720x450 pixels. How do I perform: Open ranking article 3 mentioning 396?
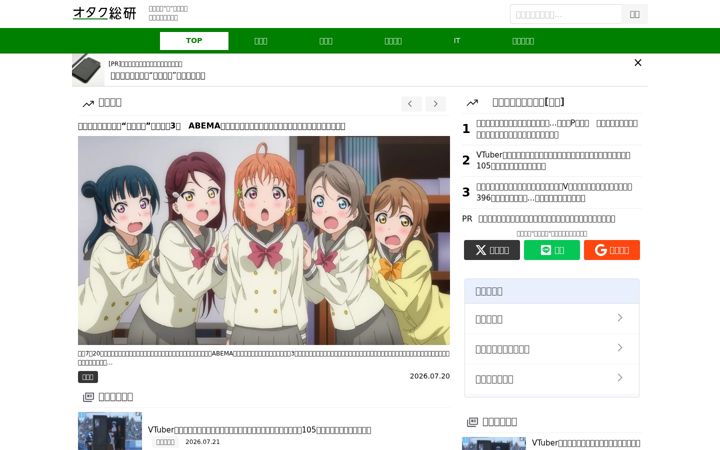554,192
